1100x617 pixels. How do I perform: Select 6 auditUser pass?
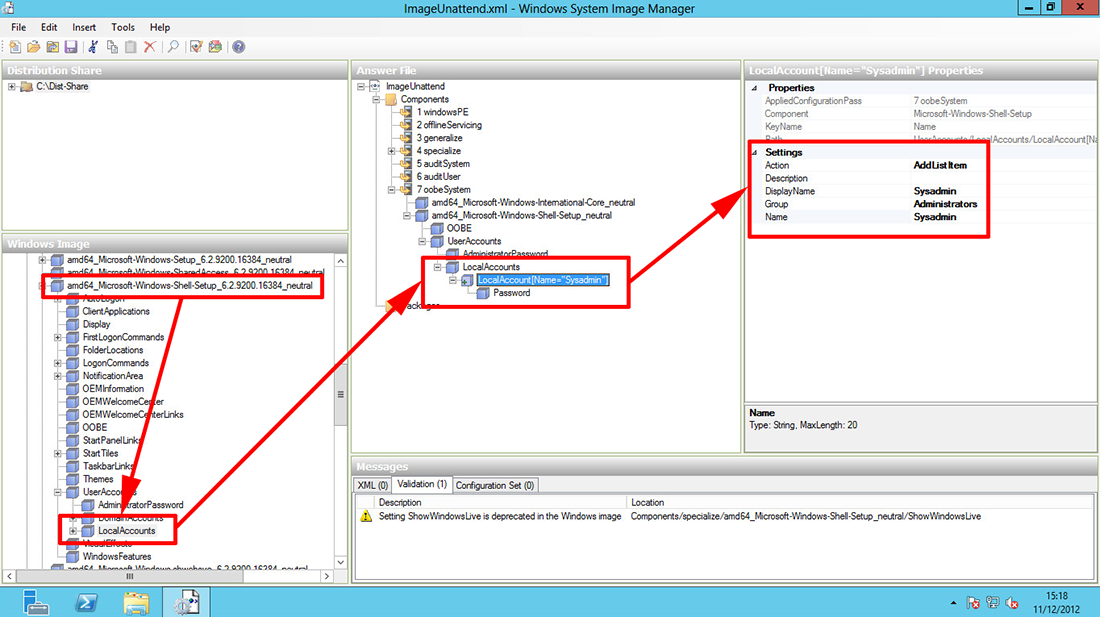(438, 177)
